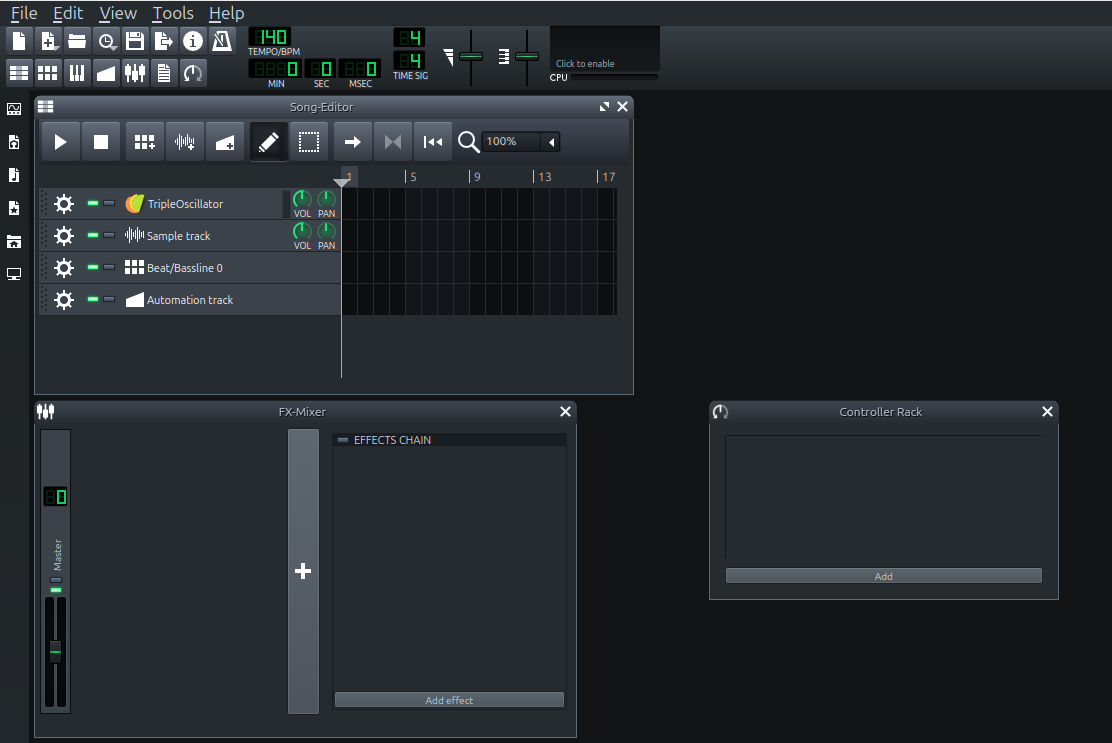Image resolution: width=1112 pixels, height=743 pixels.
Task: Toggle the EFFECTS CHAIN enable LED
Action: coord(342,440)
